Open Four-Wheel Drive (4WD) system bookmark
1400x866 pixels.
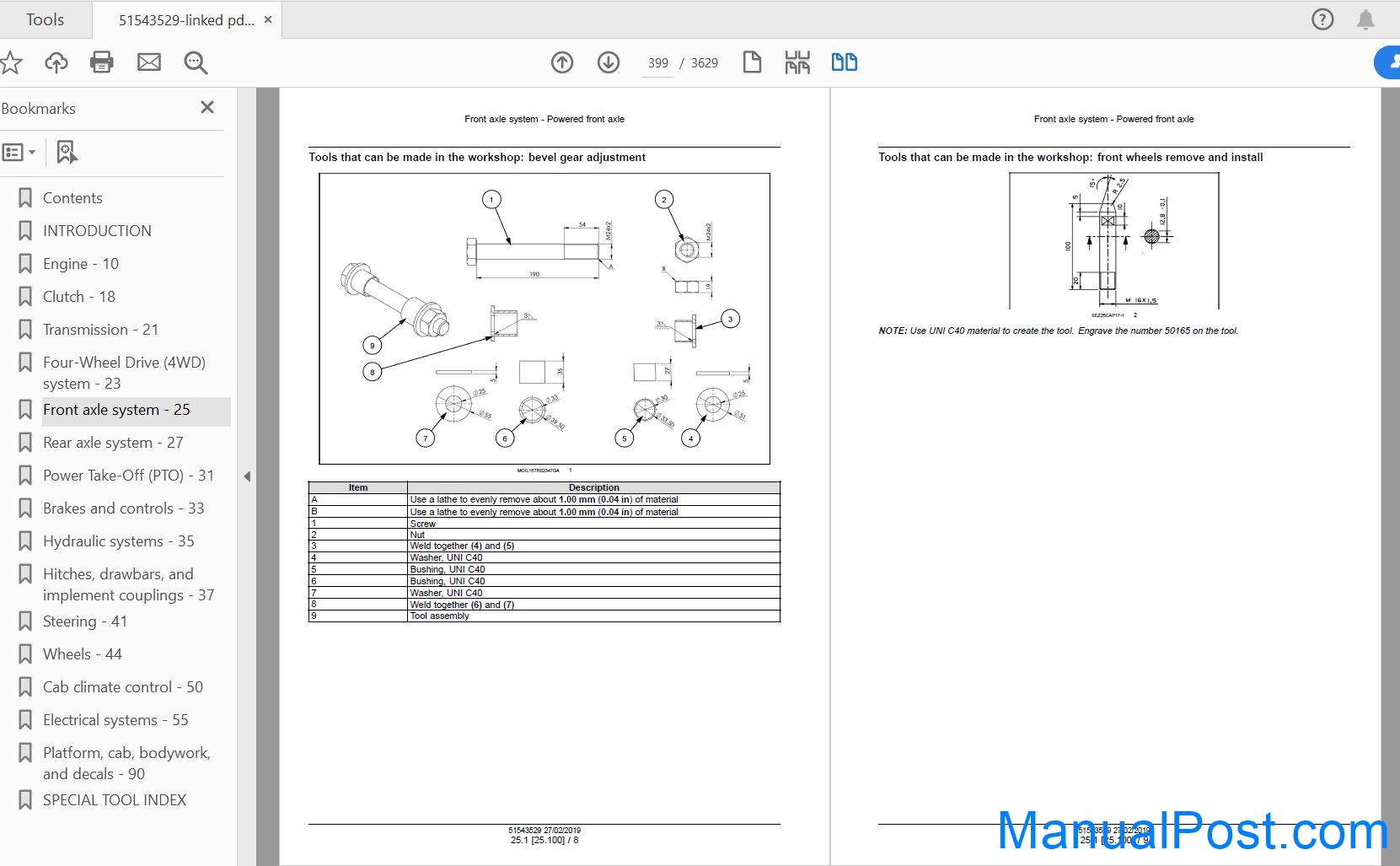pos(124,373)
